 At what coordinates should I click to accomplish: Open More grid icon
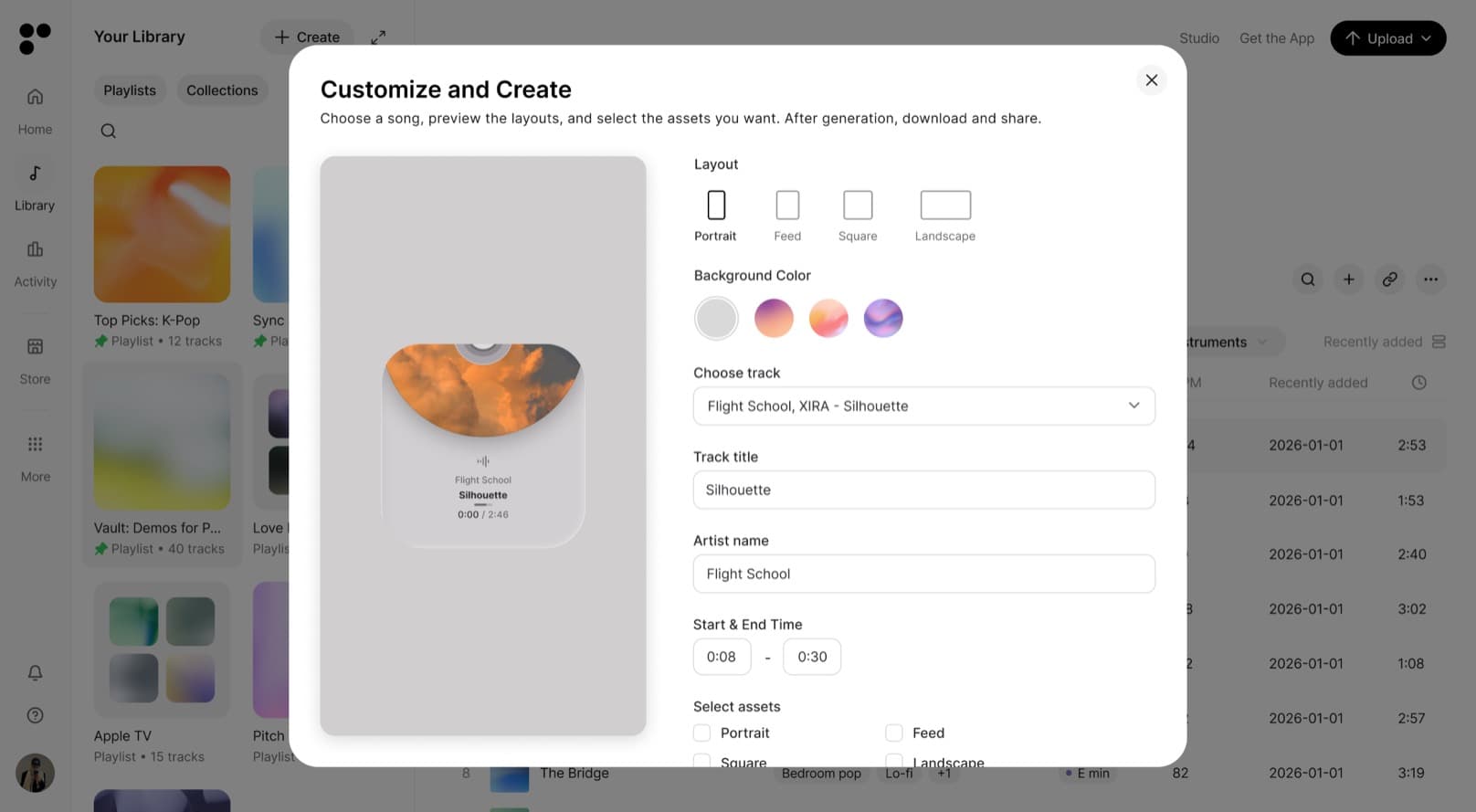[35, 444]
